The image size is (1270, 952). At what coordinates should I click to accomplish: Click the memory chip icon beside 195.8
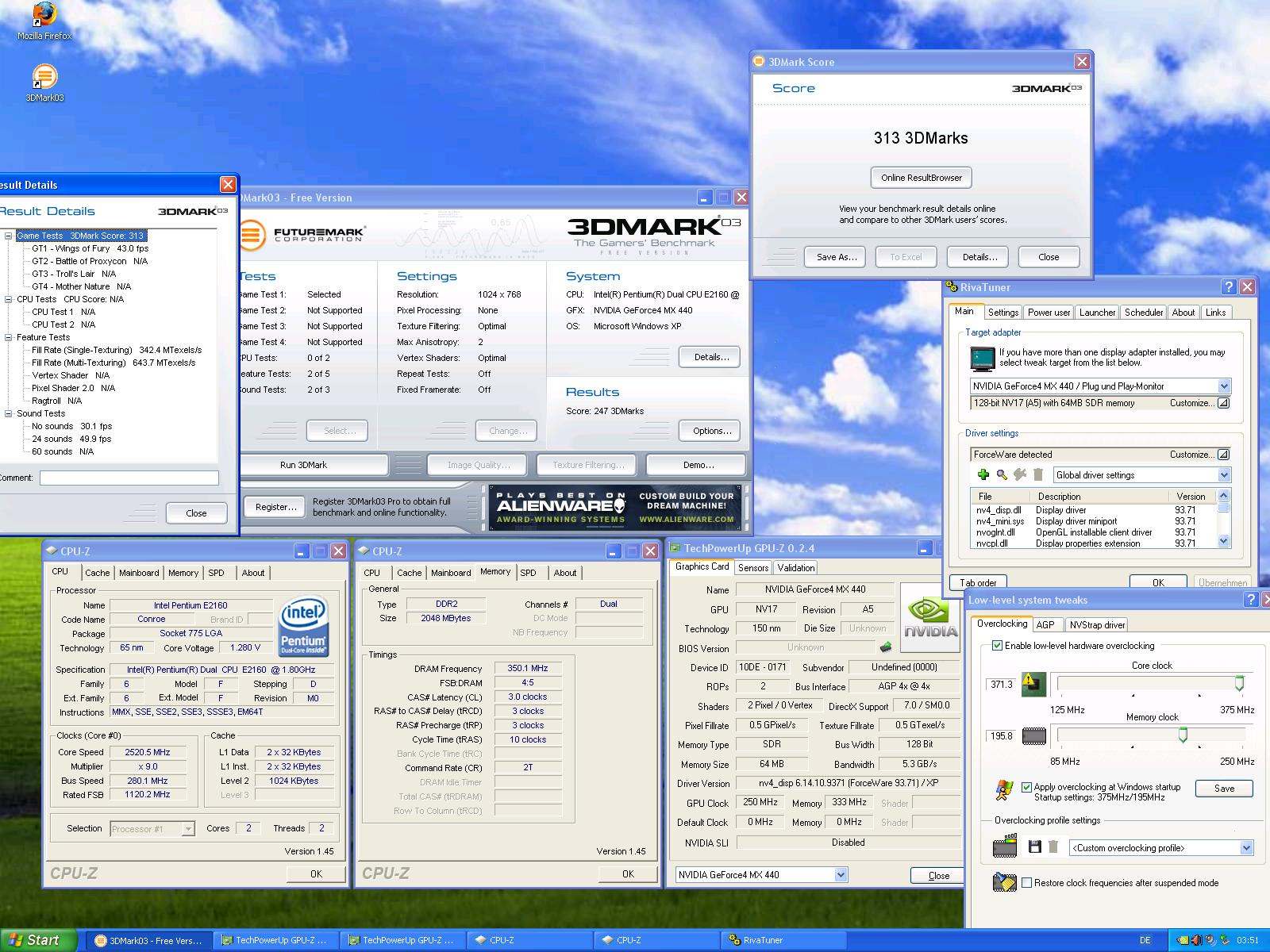tap(1033, 736)
